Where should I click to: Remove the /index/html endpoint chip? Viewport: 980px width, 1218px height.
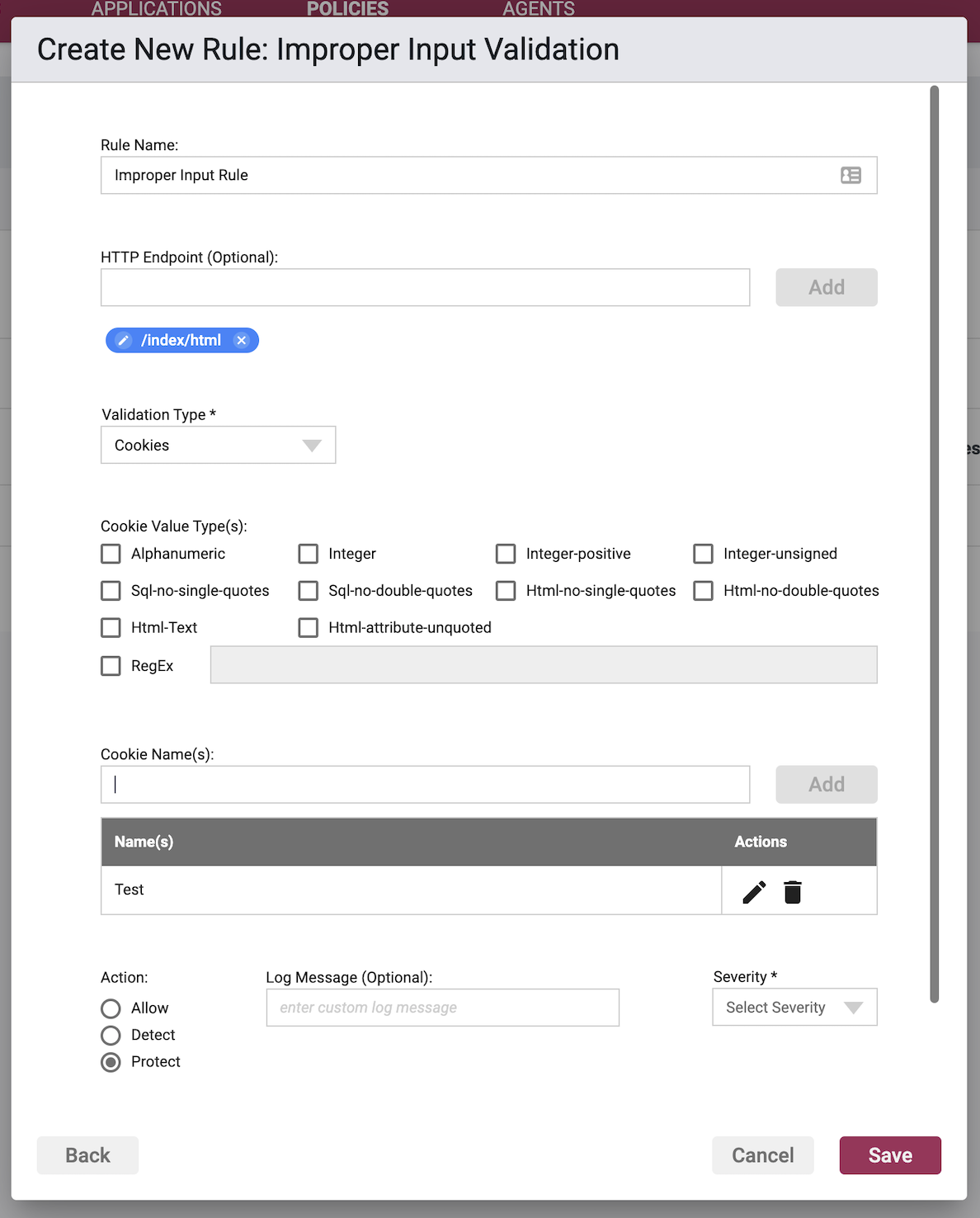tap(241, 340)
